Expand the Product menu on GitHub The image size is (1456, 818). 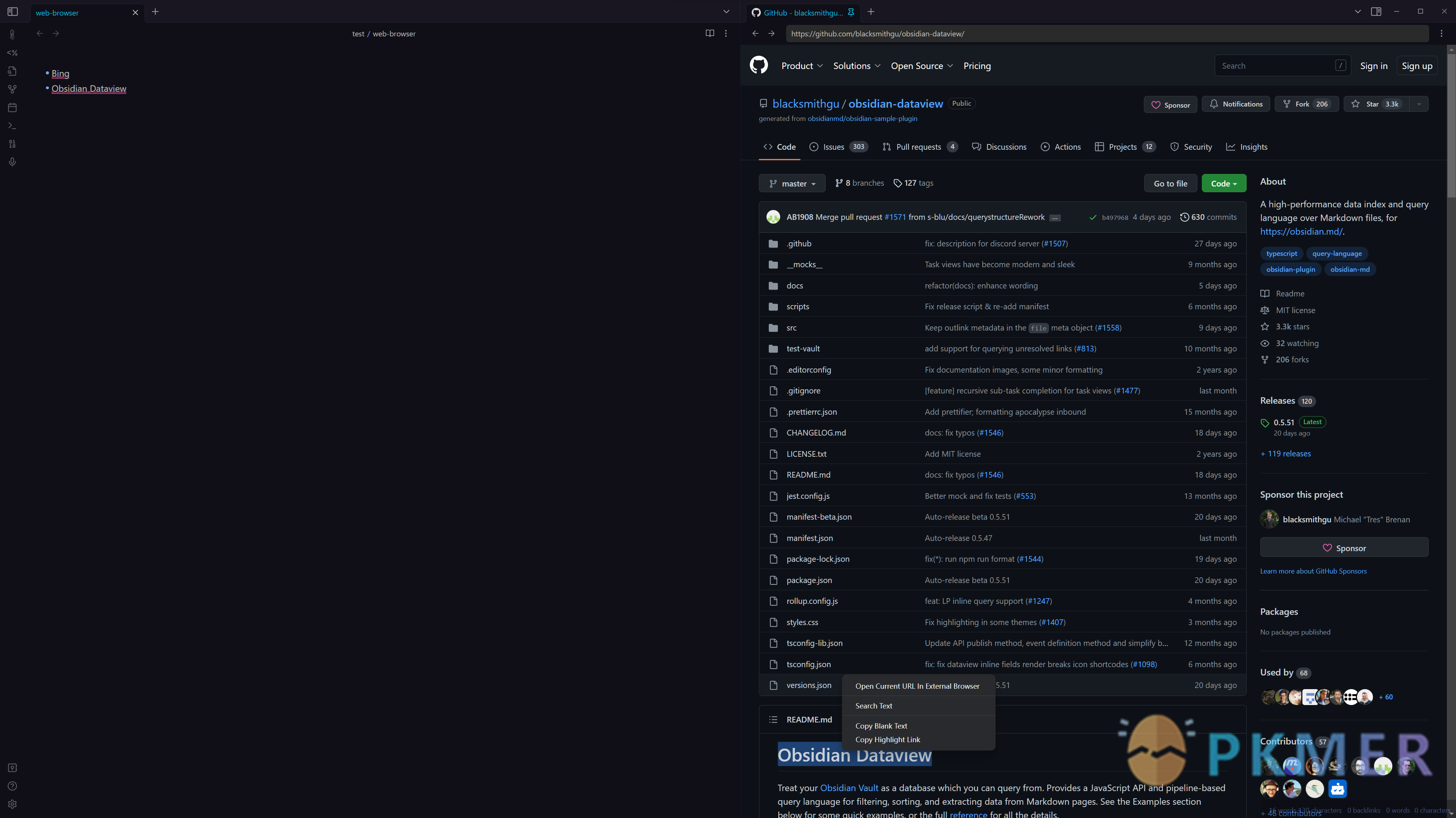(801, 66)
